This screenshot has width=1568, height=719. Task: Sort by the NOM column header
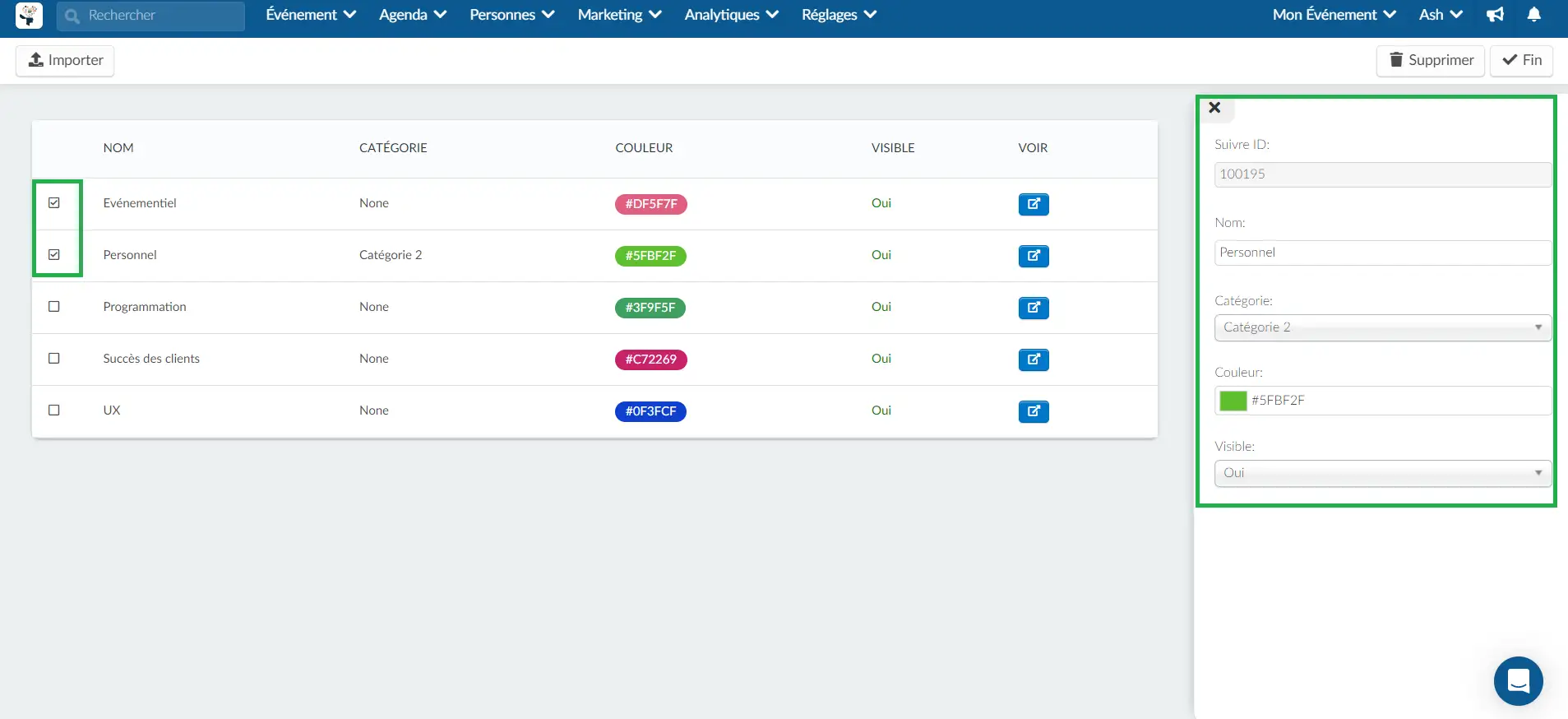(x=118, y=148)
